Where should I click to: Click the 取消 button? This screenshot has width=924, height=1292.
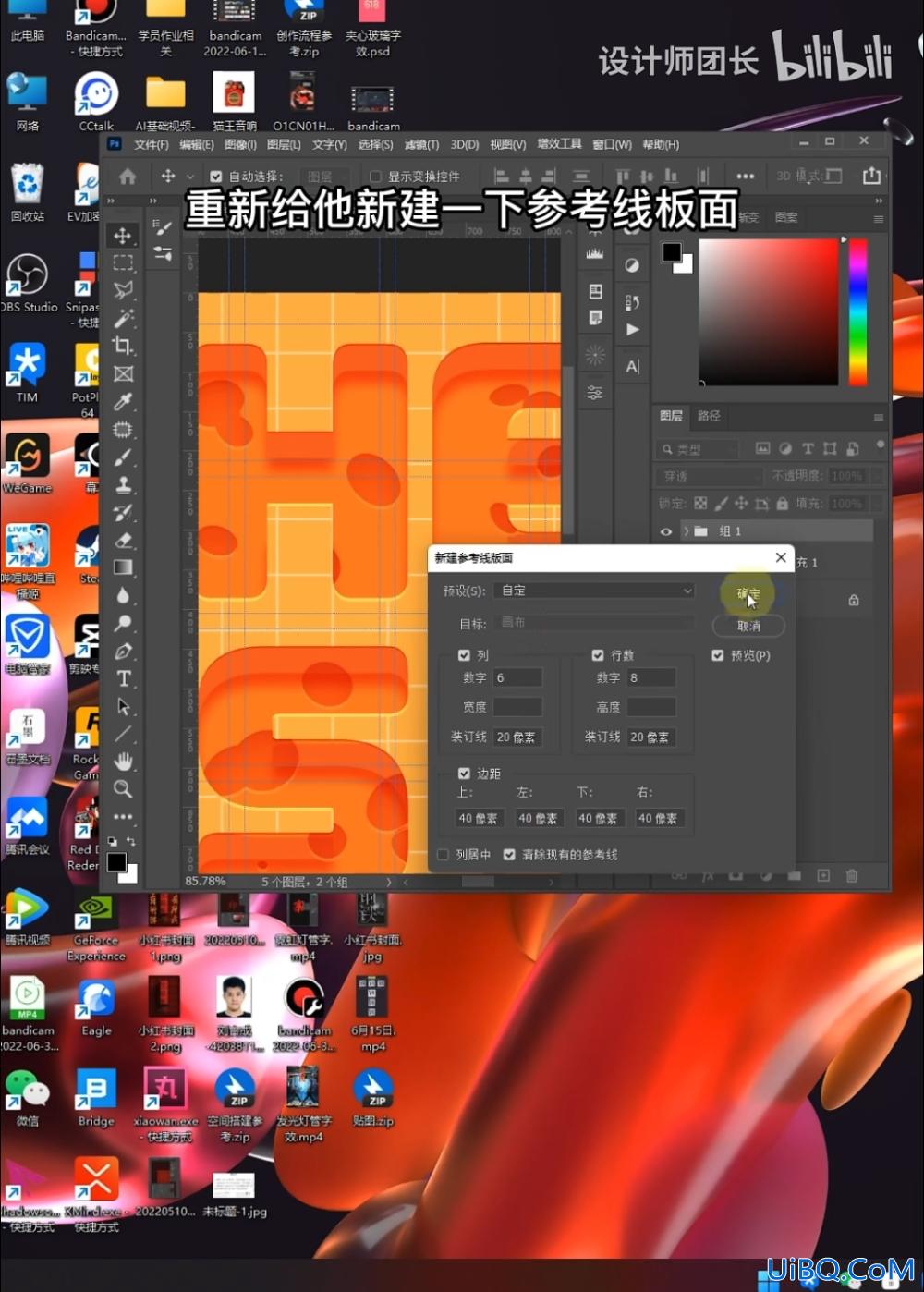(x=748, y=626)
